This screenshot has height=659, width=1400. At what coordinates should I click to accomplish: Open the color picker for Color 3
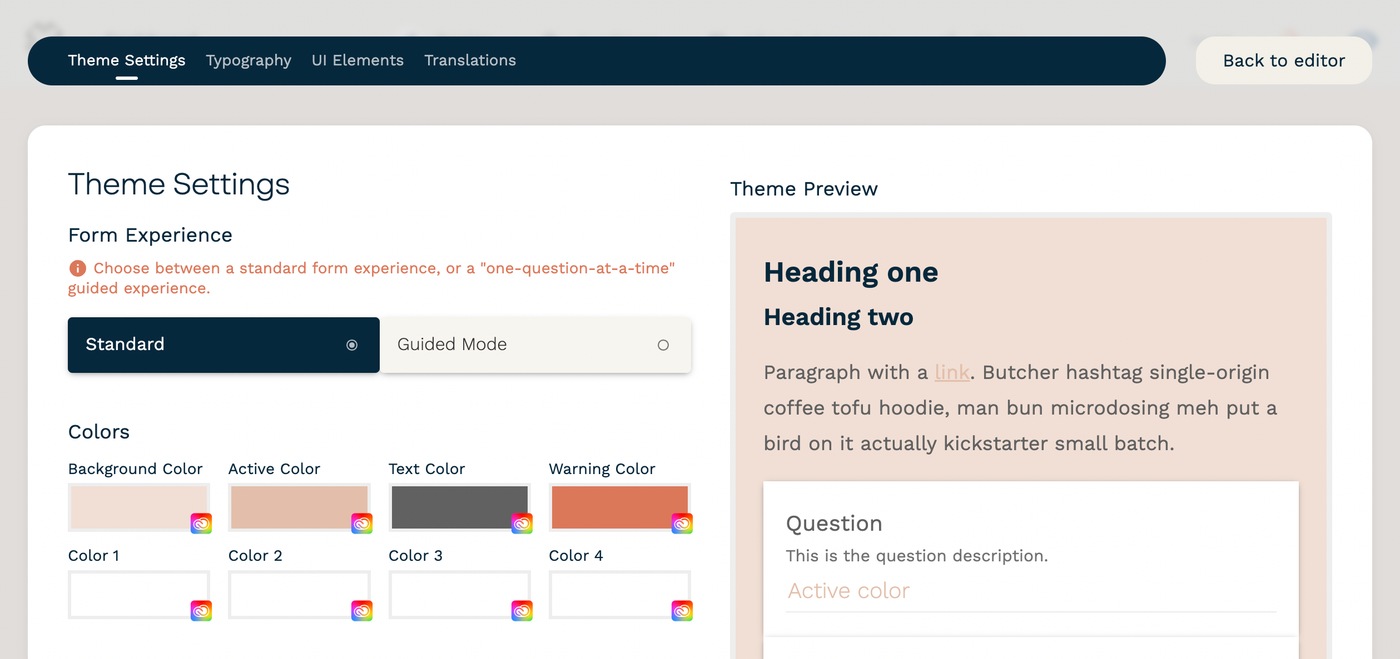coord(521,610)
